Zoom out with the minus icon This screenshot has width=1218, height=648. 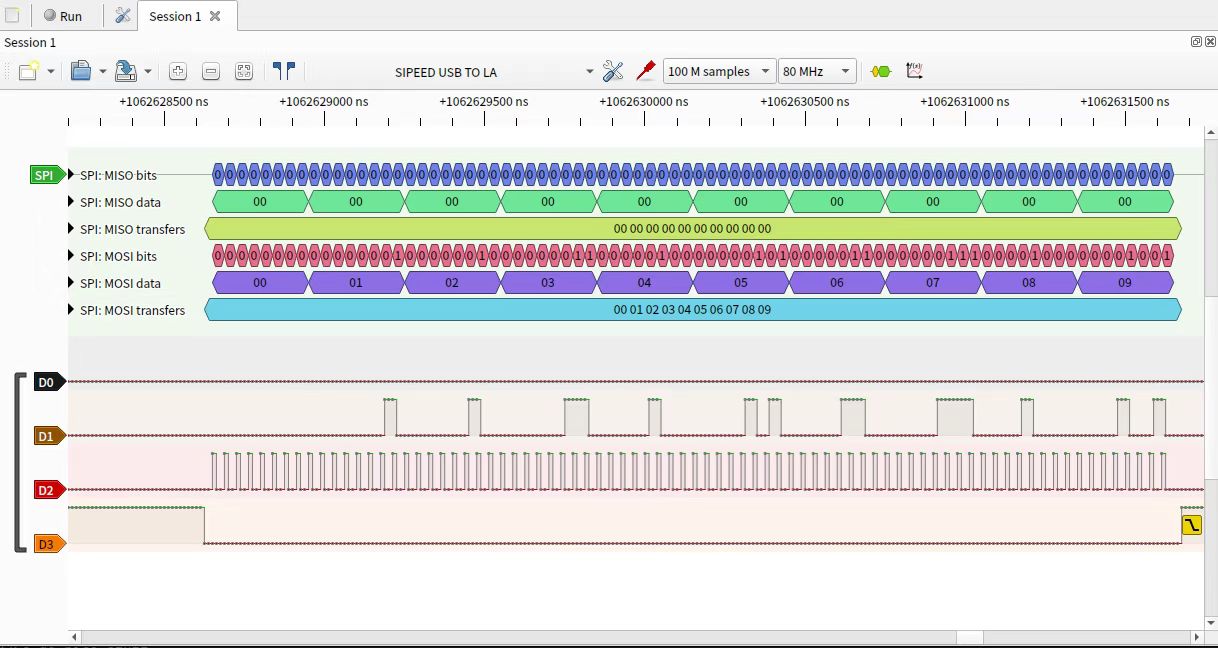point(211,71)
